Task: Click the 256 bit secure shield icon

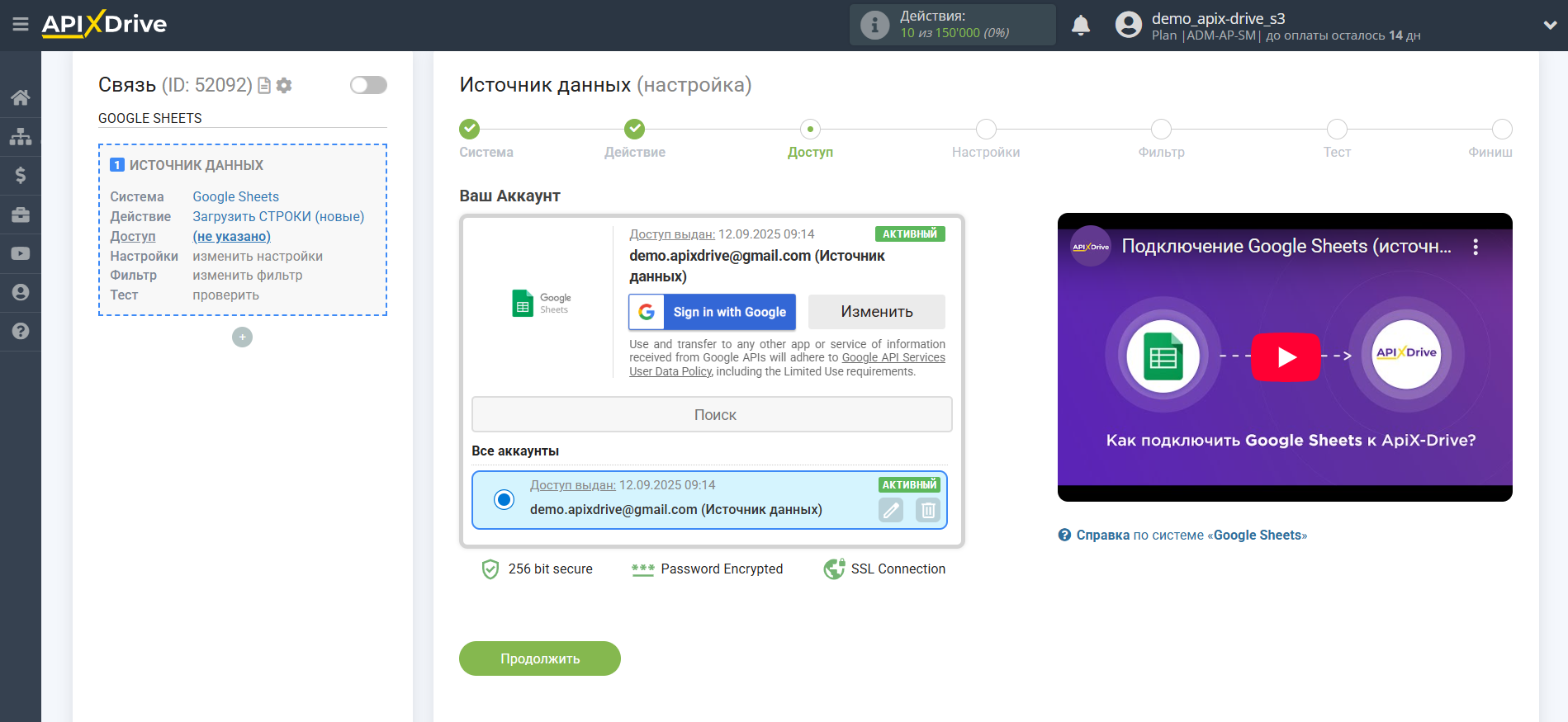Action: (490, 569)
